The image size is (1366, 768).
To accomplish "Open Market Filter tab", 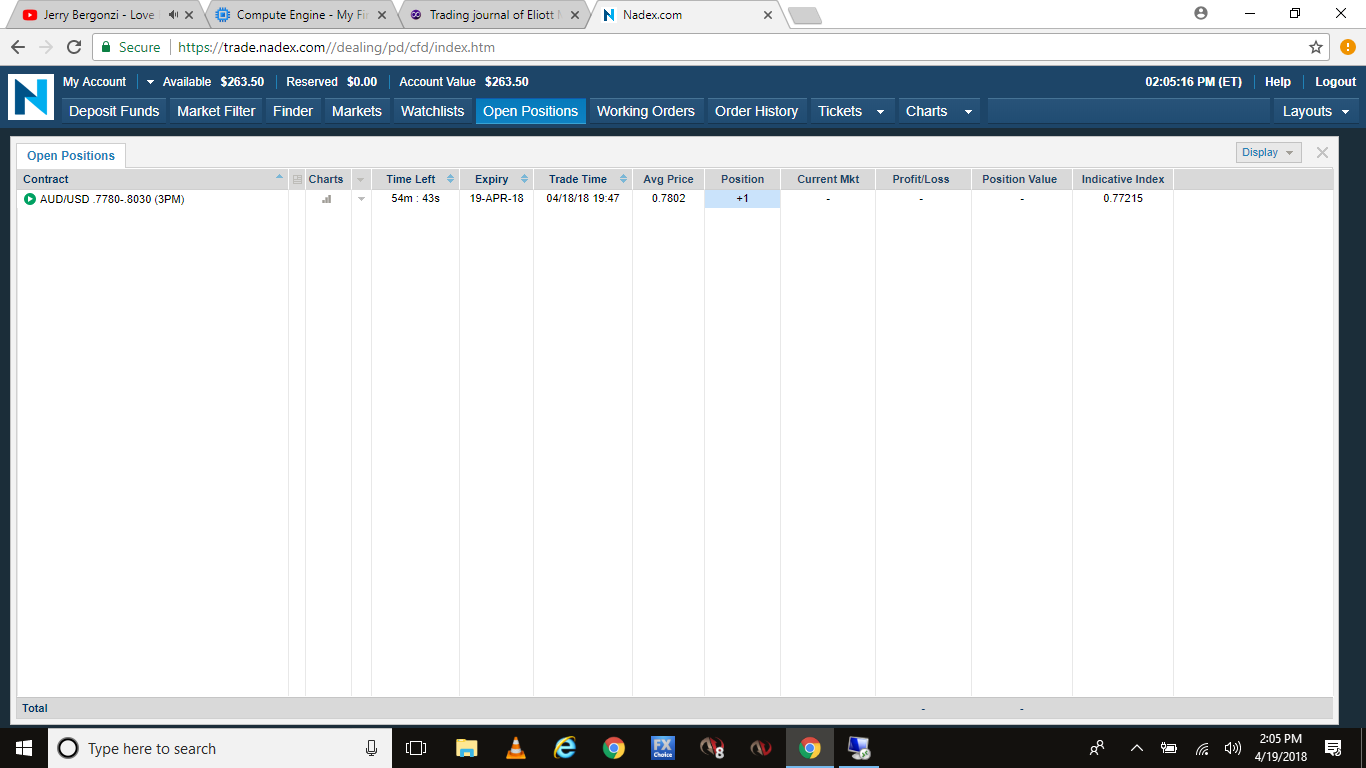I will click(x=216, y=111).
